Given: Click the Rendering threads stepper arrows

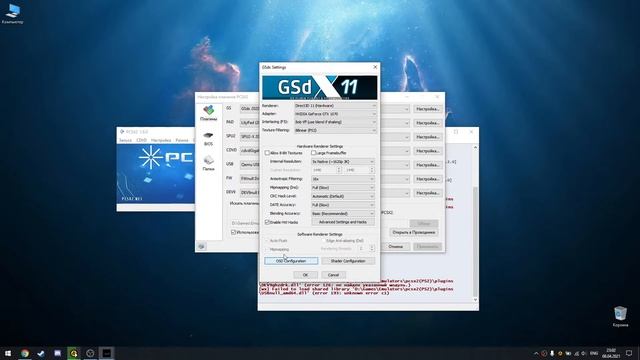Looking at the screenshot, I should pyautogui.click(x=371, y=248).
